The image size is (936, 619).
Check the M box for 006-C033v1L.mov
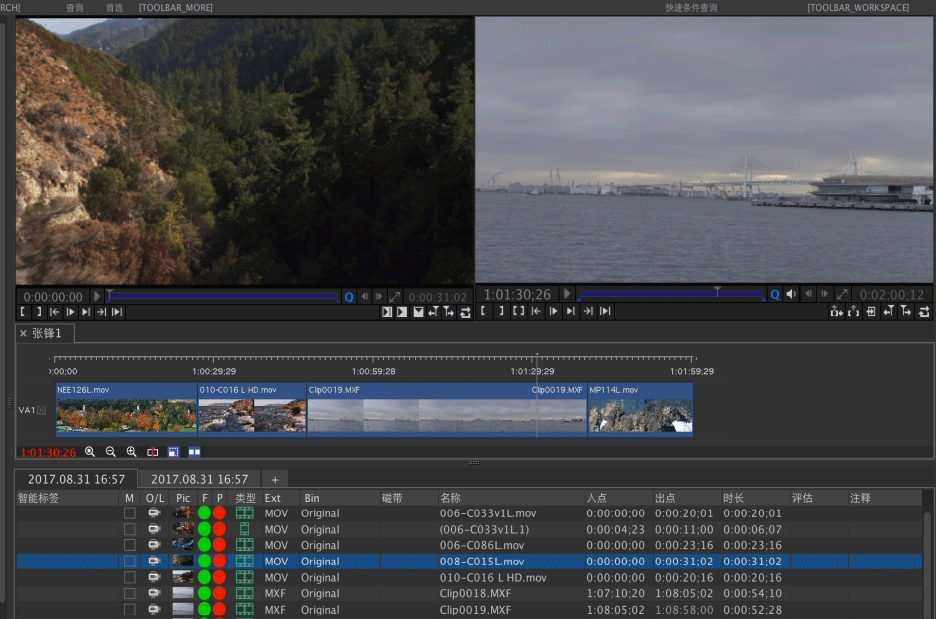pos(129,513)
